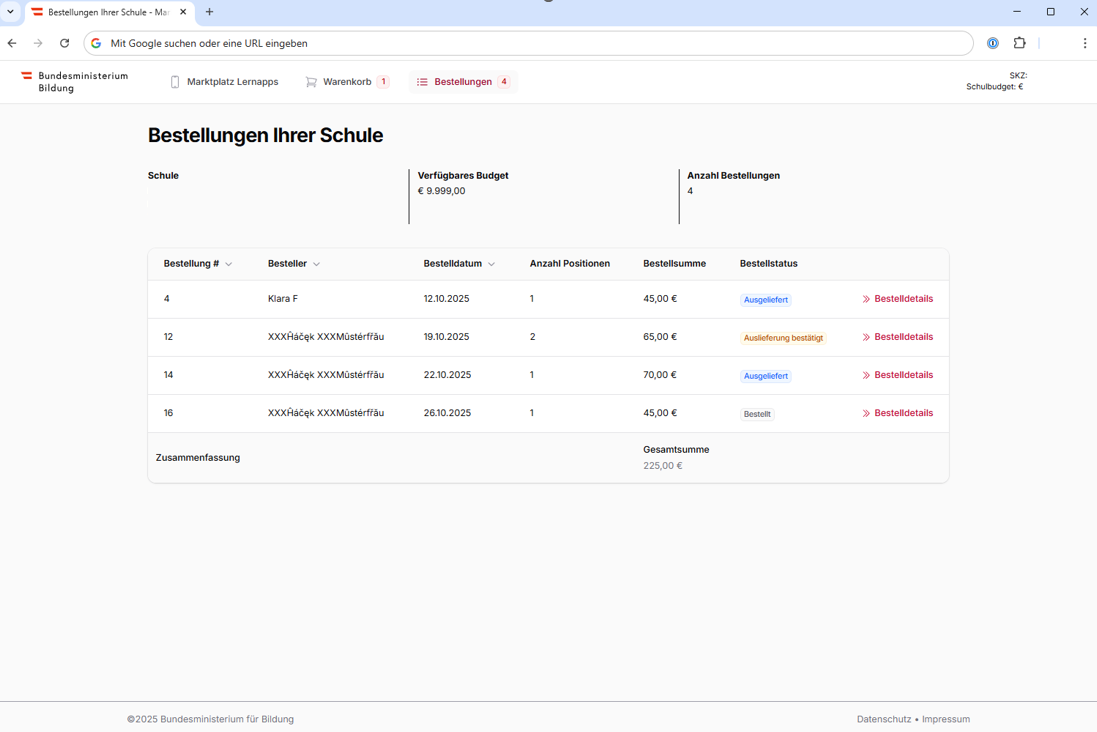The image size is (1097, 732).
Task: Click the Marktplatz phone icon
Action: pyautogui.click(x=175, y=82)
